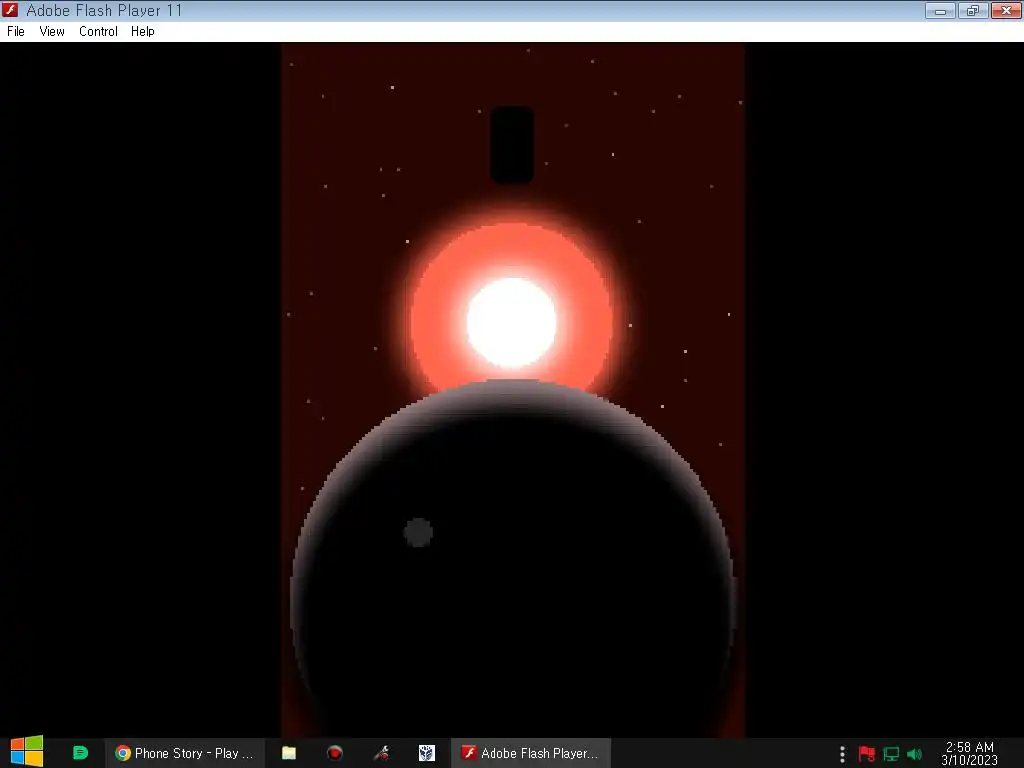Click the blue-white emblem icon in taskbar
Viewport: 1024px width, 768px height.
[426, 753]
